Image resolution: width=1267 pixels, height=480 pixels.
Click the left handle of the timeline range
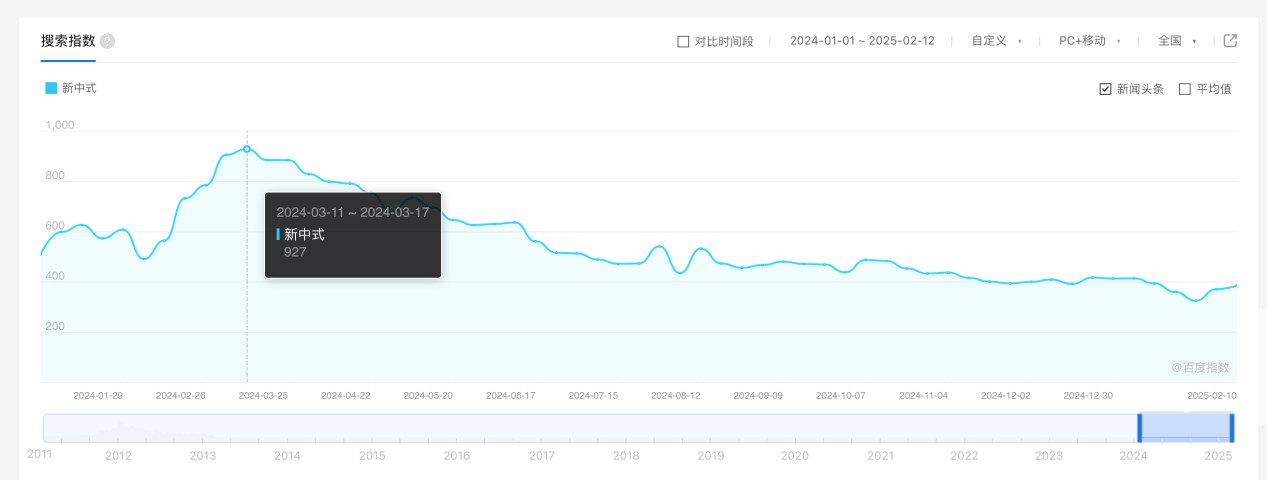pos(1139,428)
